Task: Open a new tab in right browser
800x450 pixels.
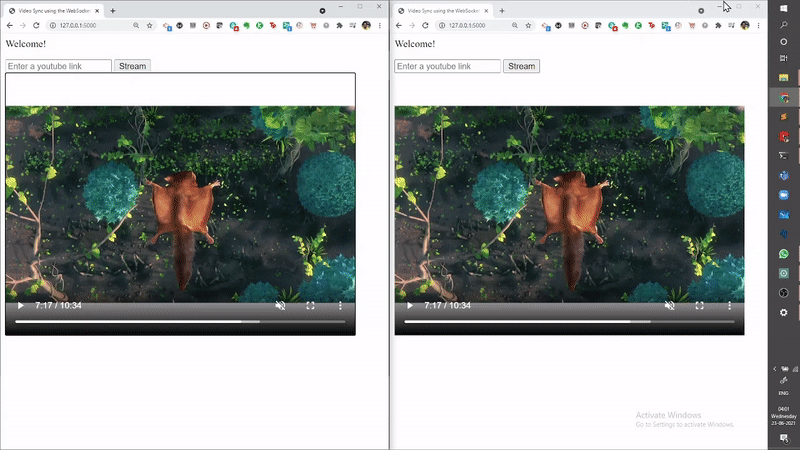Action: (x=502, y=11)
